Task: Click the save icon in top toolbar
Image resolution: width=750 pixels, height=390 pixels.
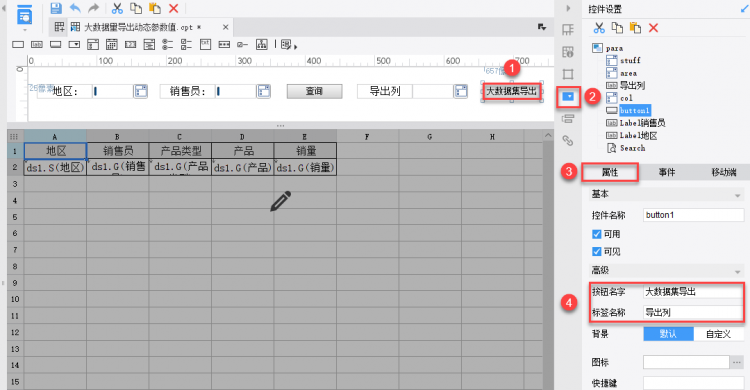Action: point(56,8)
